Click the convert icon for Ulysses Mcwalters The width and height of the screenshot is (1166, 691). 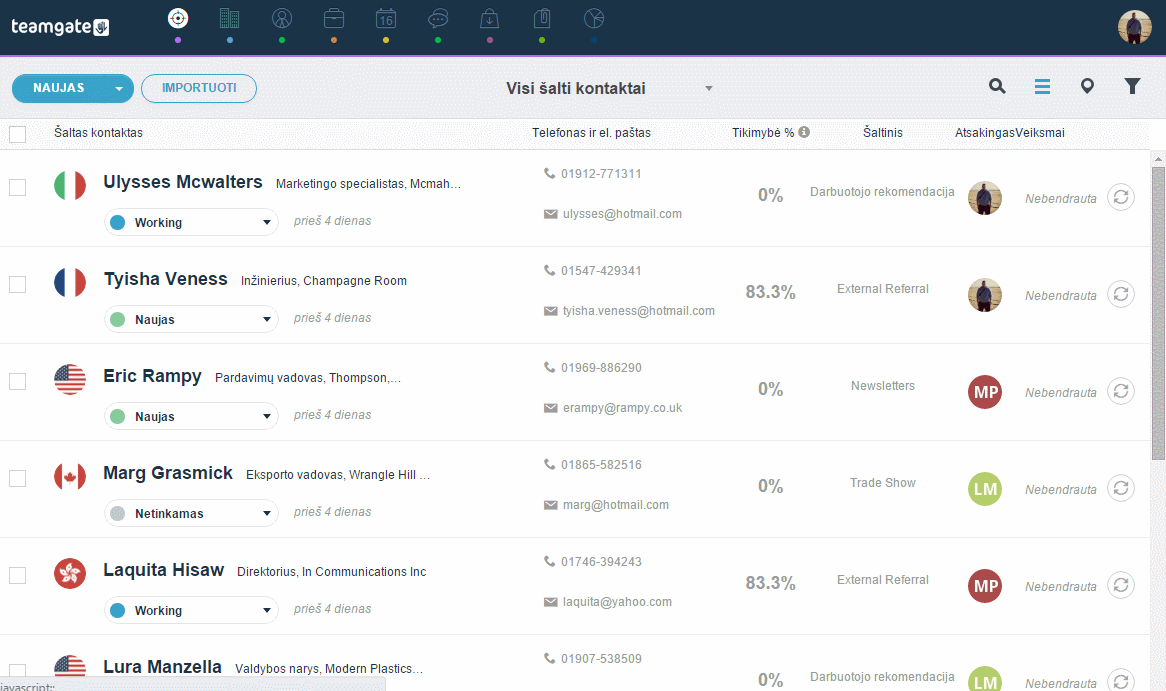point(1121,197)
